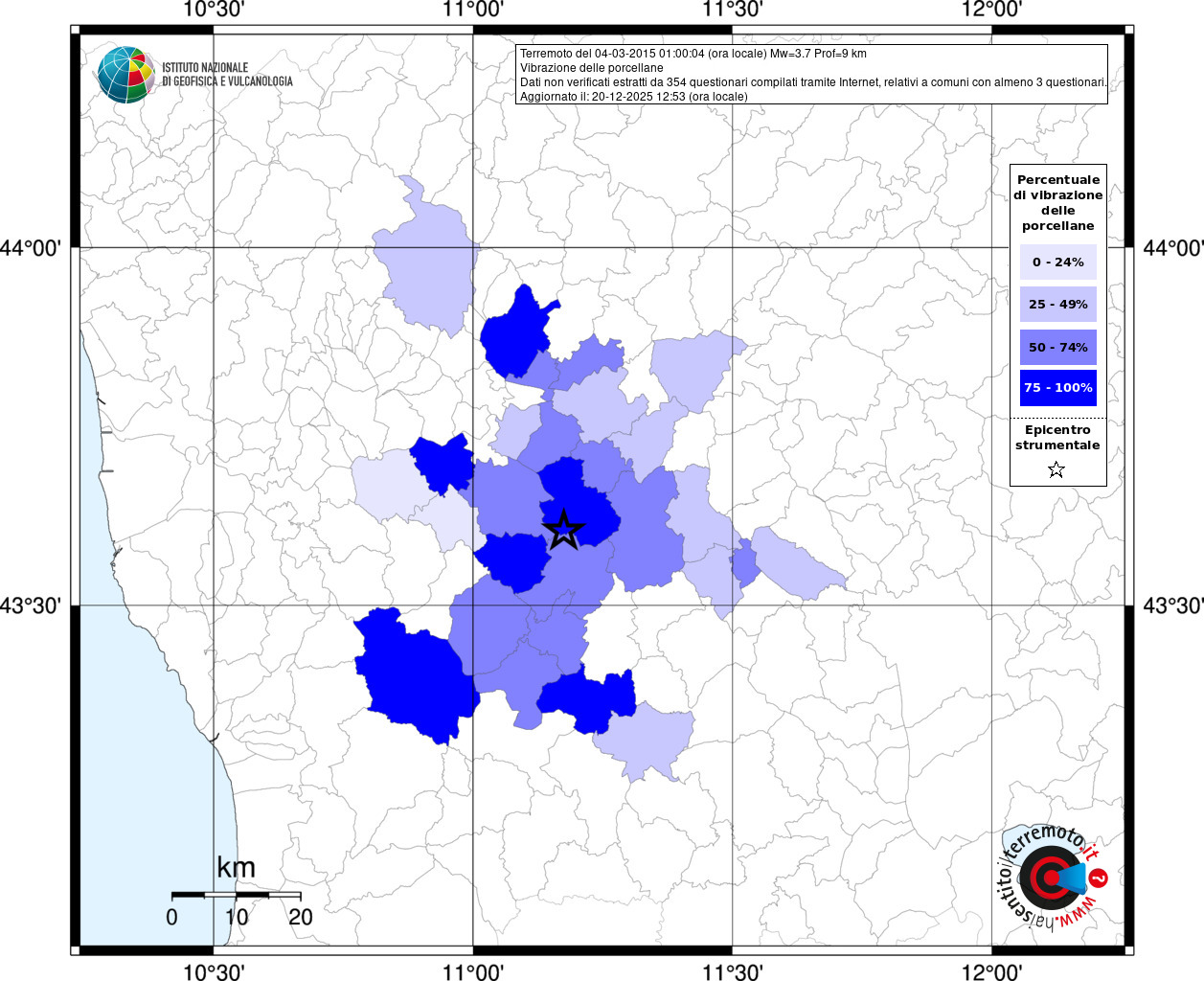
Task: Click the 'Epicentro strumentale' legend label
Action: pos(1057,437)
